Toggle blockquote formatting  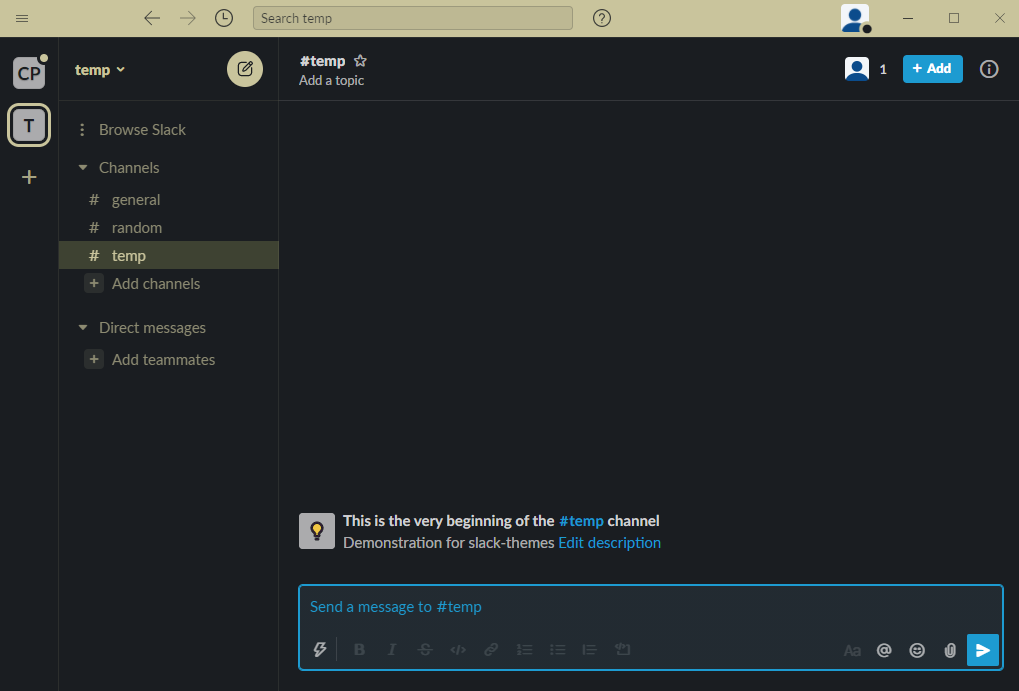click(x=589, y=649)
